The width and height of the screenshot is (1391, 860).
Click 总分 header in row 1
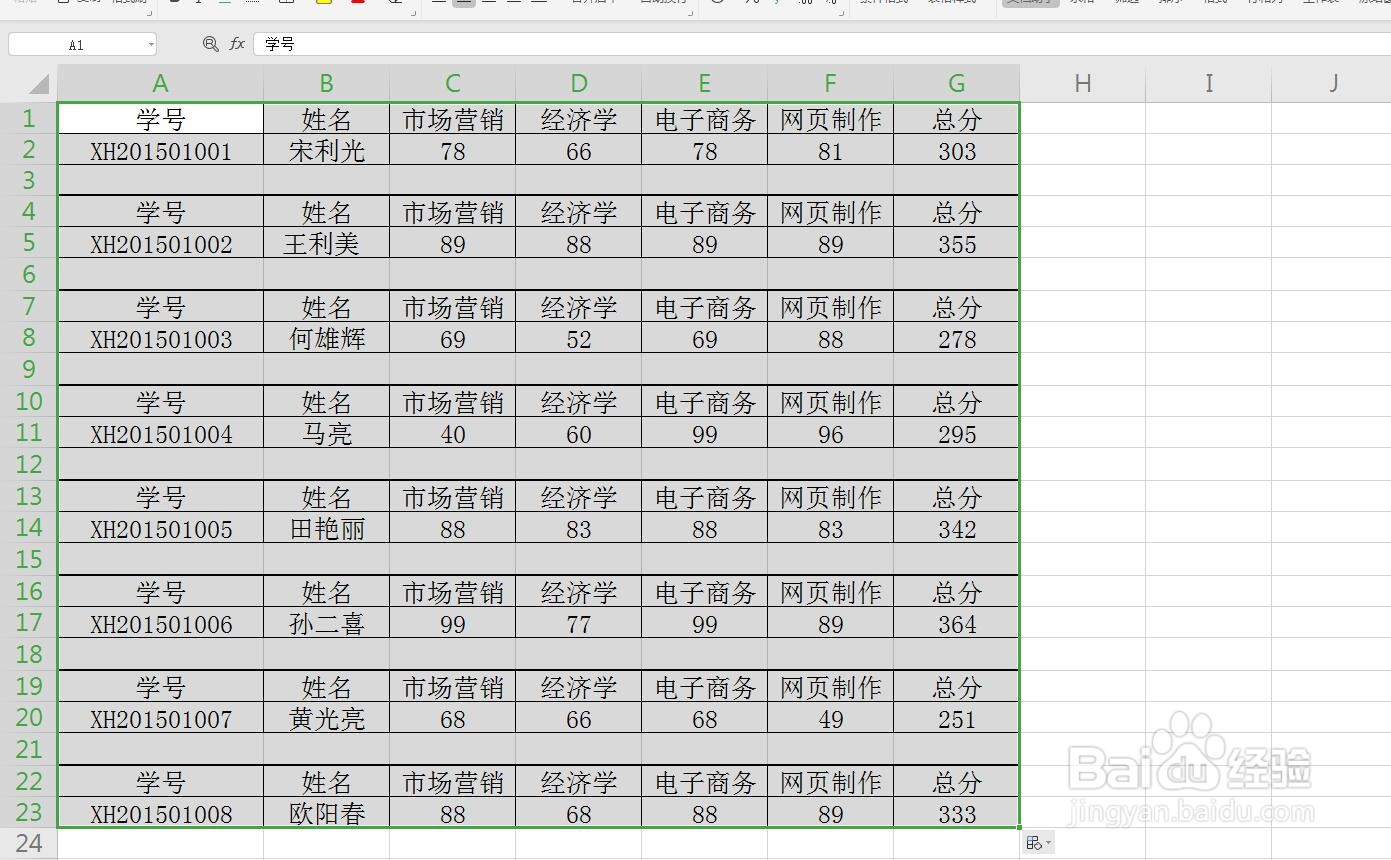(957, 119)
